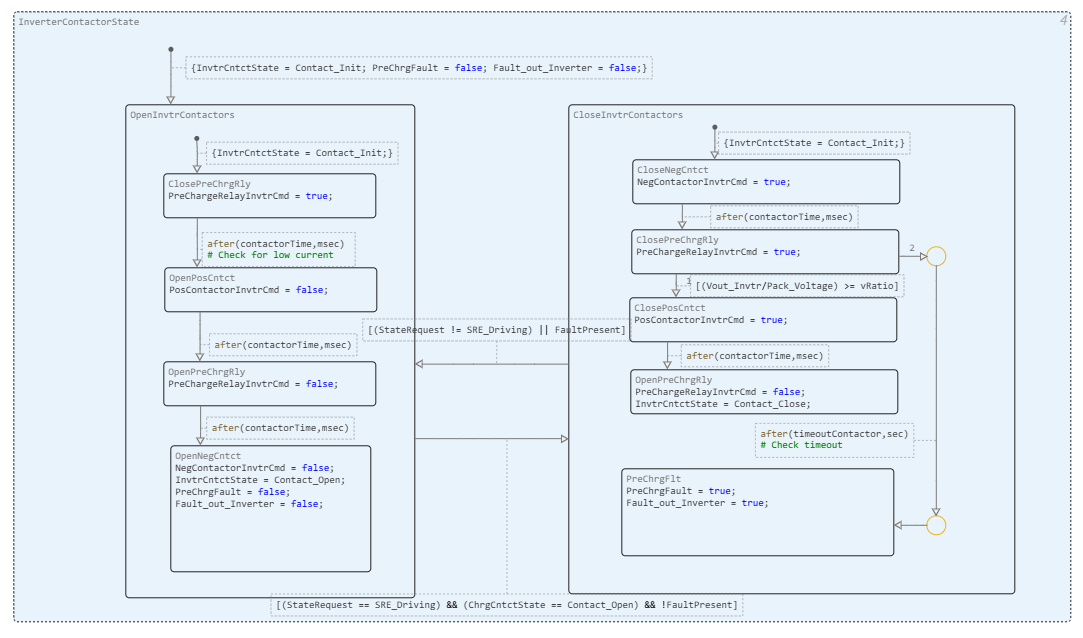The width and height of the screenshot is (1083, 638).
Task: Select the StateRequest != SRE_Driving transition condition
Action: coord(497,330)
